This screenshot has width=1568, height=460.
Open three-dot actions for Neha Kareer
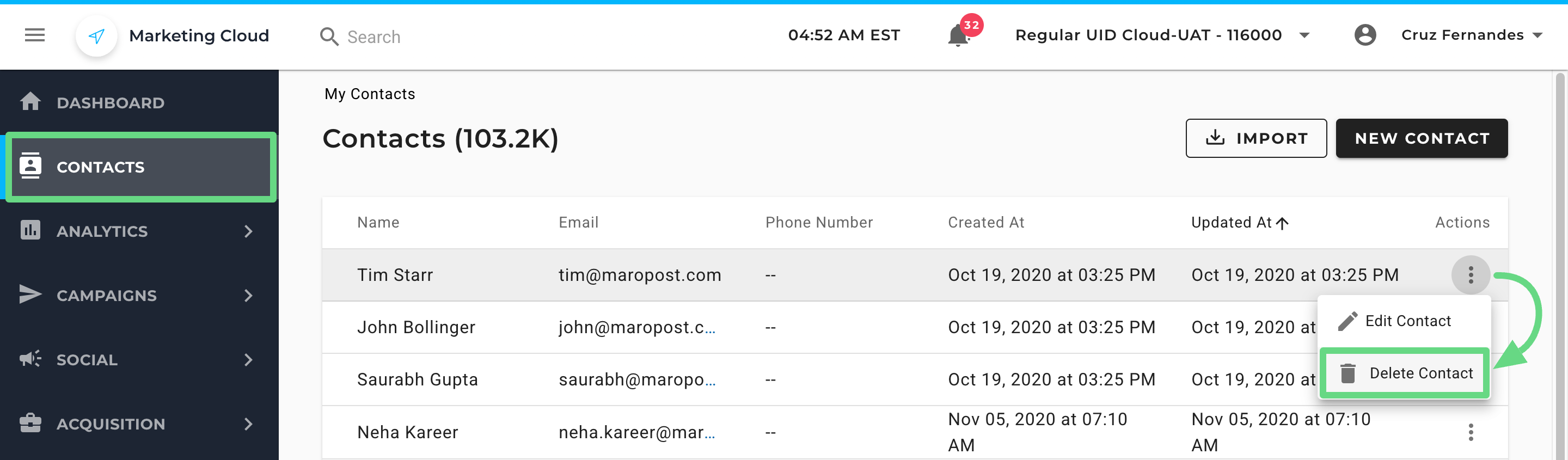(x=1470, y=432)
